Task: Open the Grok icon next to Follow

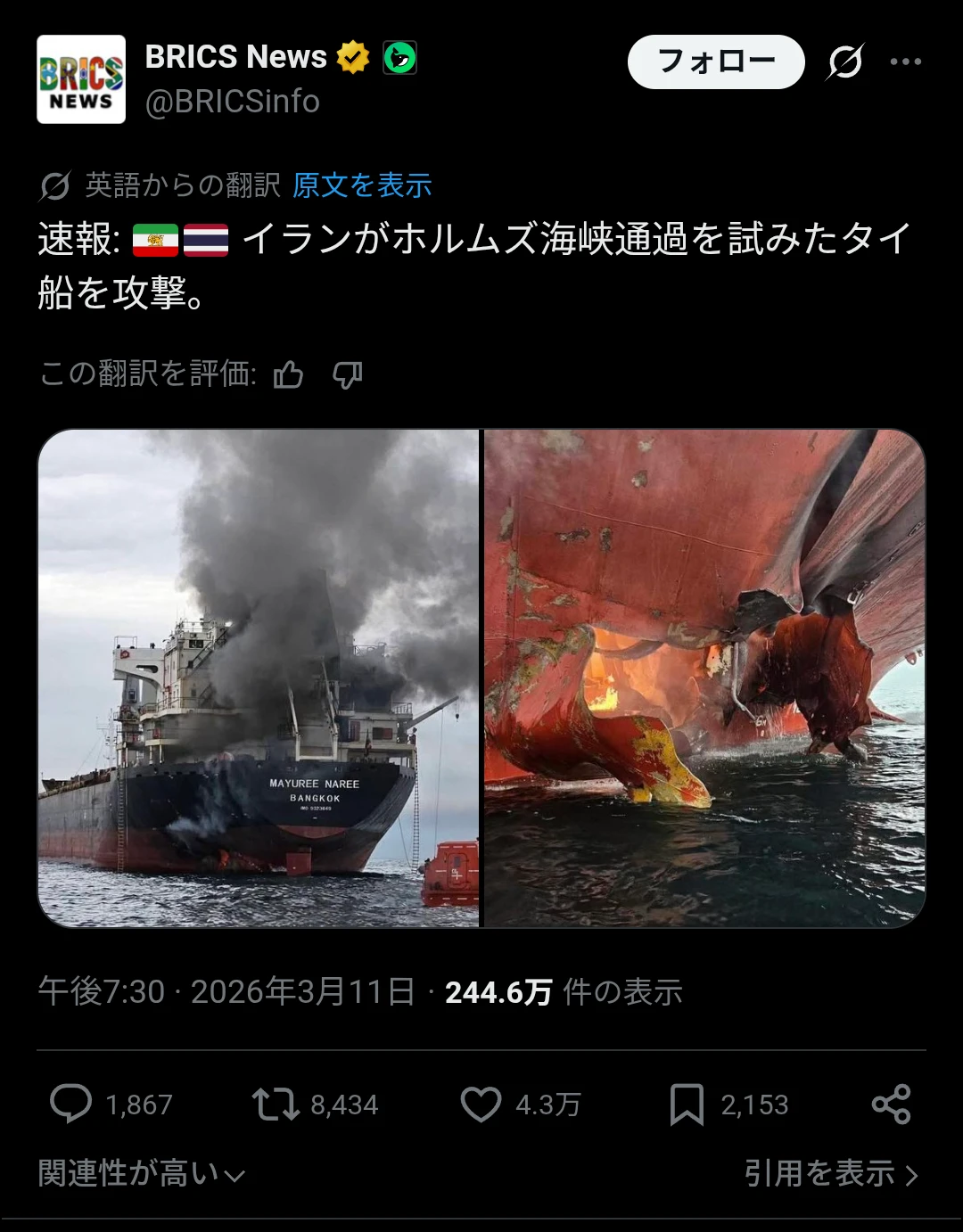Action: [844, 62]
